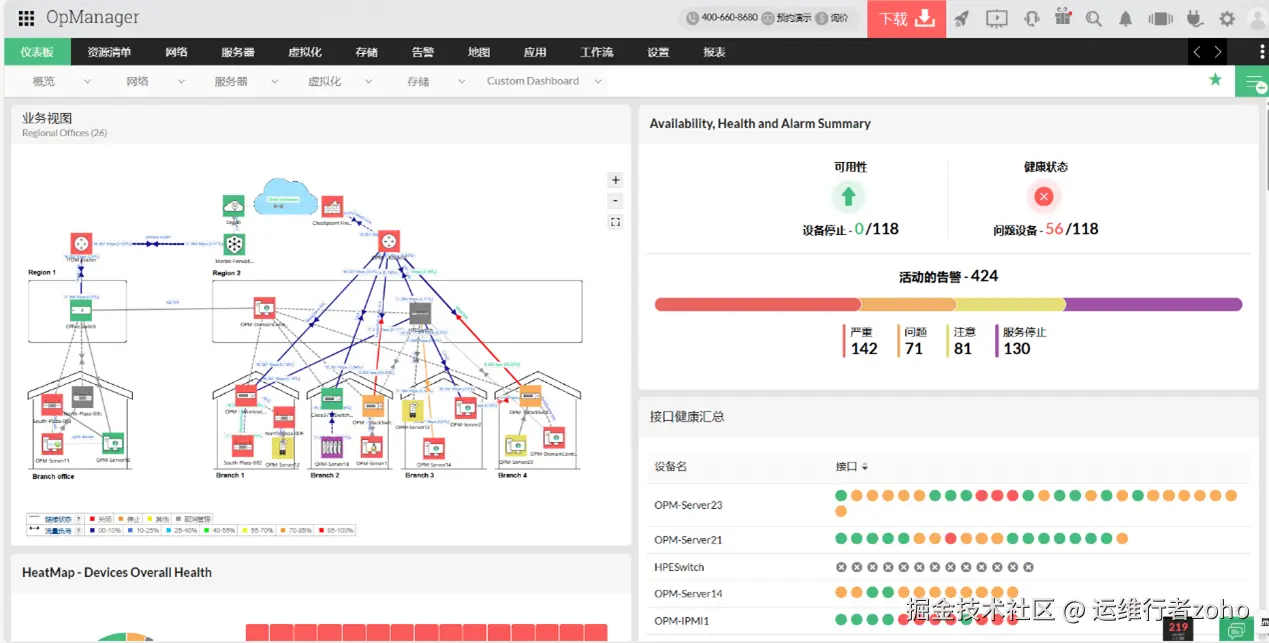Click the purple service-down segment of the alarm bar
This screenshot has height=643, width=1269.
1153,304
